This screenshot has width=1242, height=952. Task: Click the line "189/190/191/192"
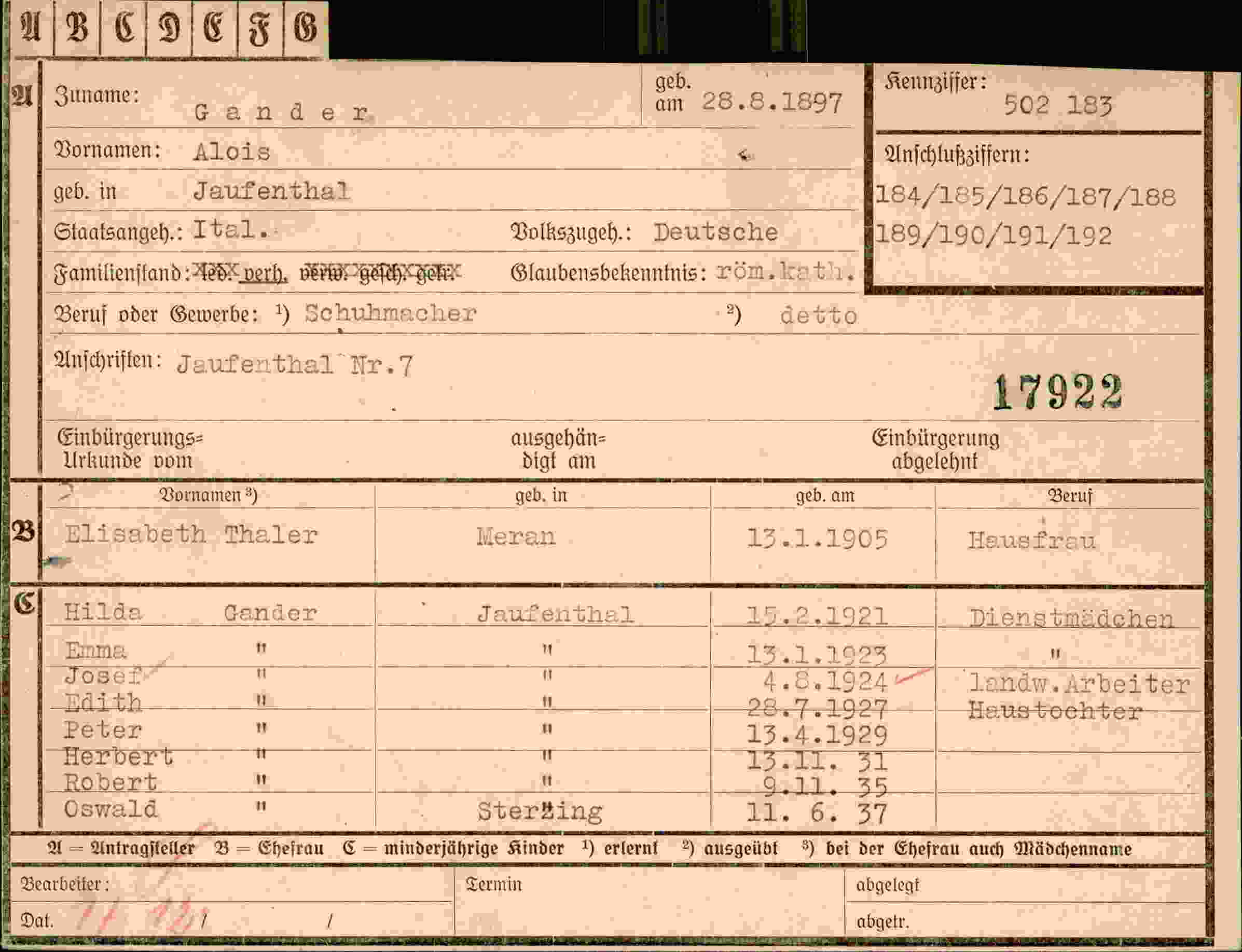click(x=994, y=235)
